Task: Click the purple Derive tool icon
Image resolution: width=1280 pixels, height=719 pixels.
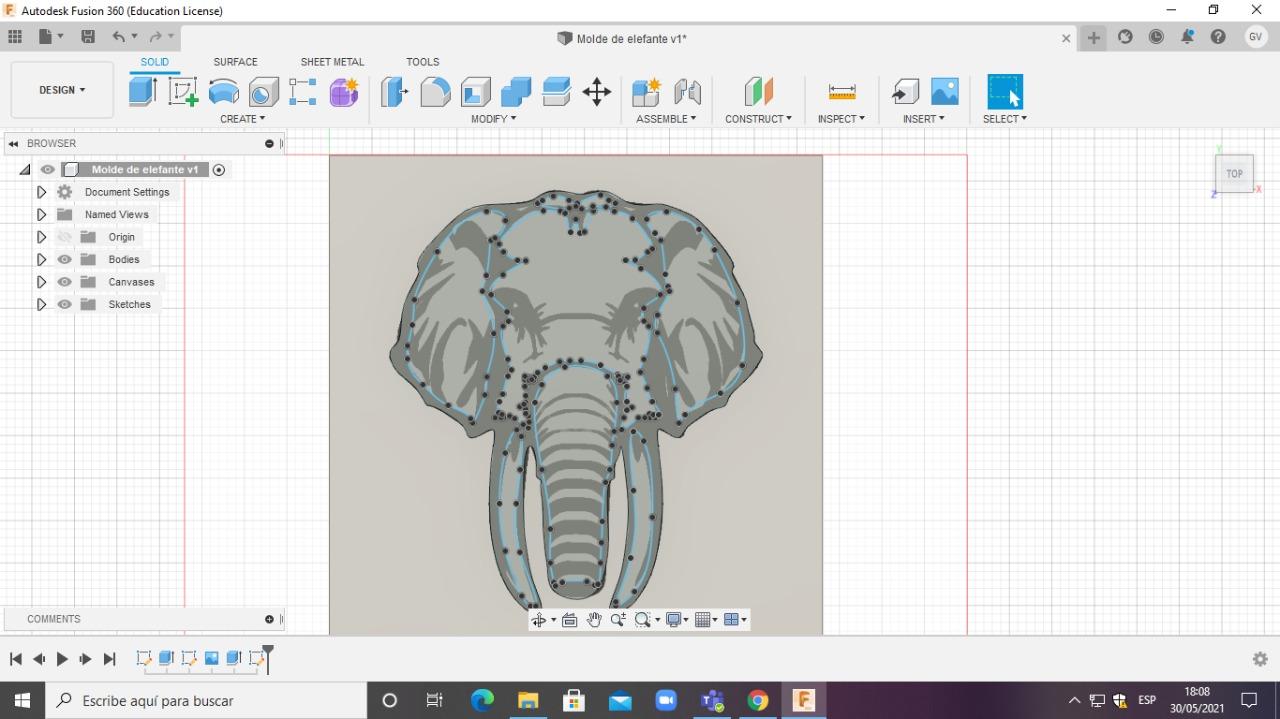Action: 344,92
